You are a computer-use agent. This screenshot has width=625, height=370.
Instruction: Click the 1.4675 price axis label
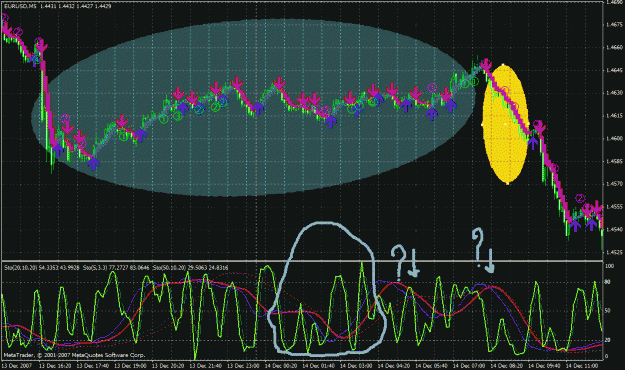(x=614, y=25)
